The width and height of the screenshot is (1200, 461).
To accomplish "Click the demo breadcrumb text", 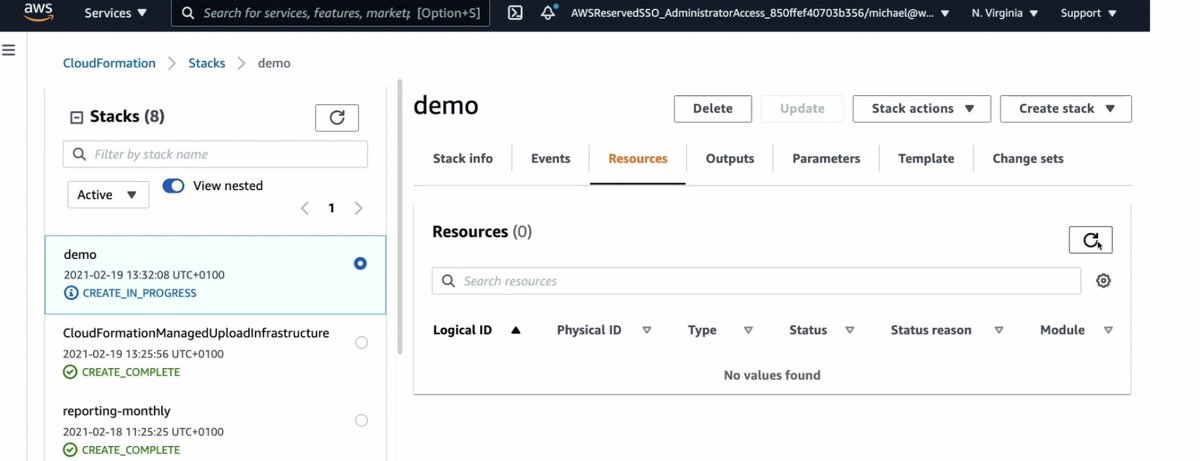I will tap(274, 63).
